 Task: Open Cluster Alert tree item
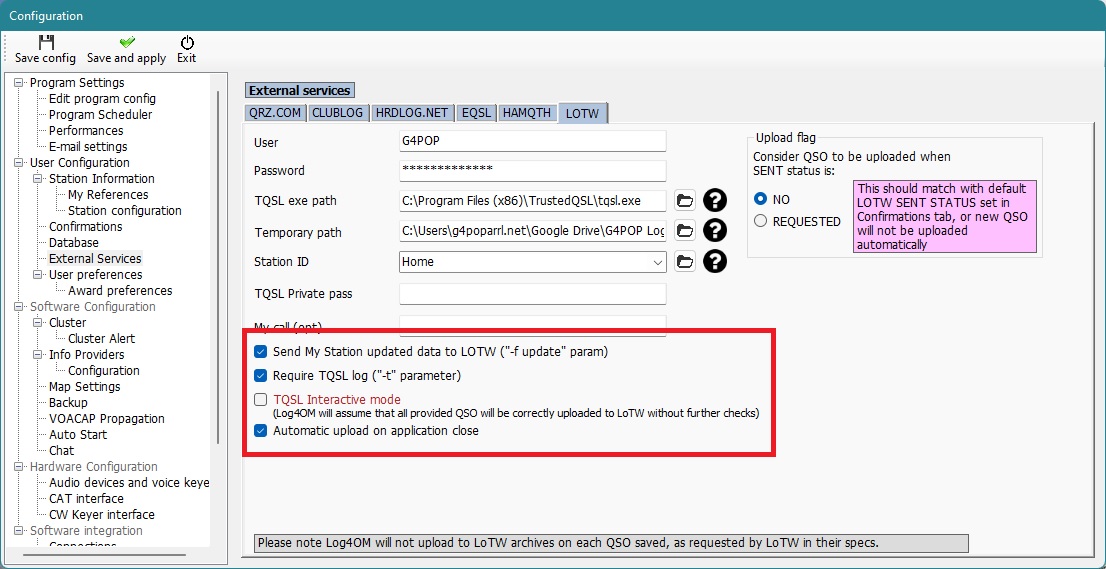(x=102, y=338)
